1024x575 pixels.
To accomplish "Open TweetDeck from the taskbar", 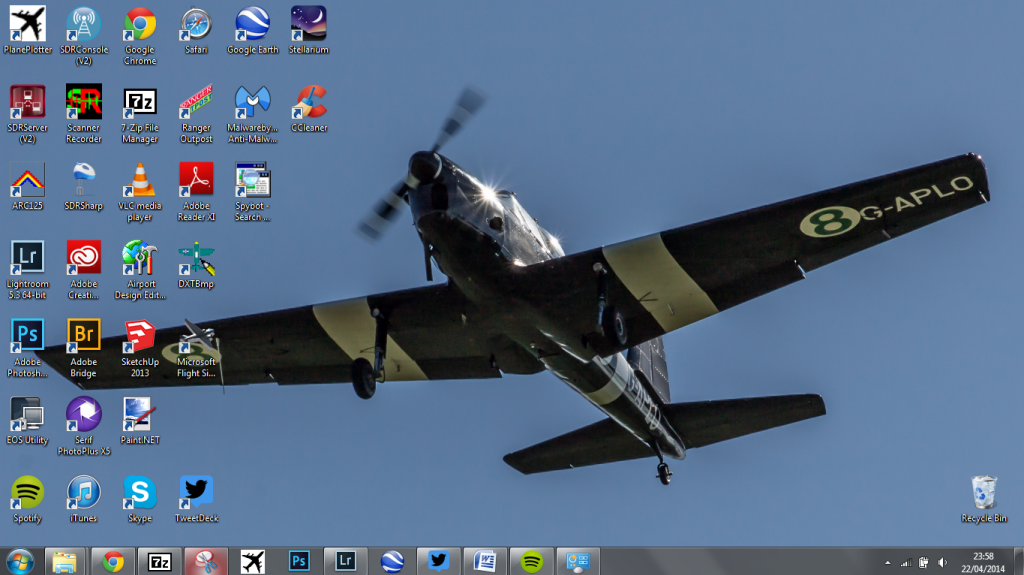I will pos(438,561).
